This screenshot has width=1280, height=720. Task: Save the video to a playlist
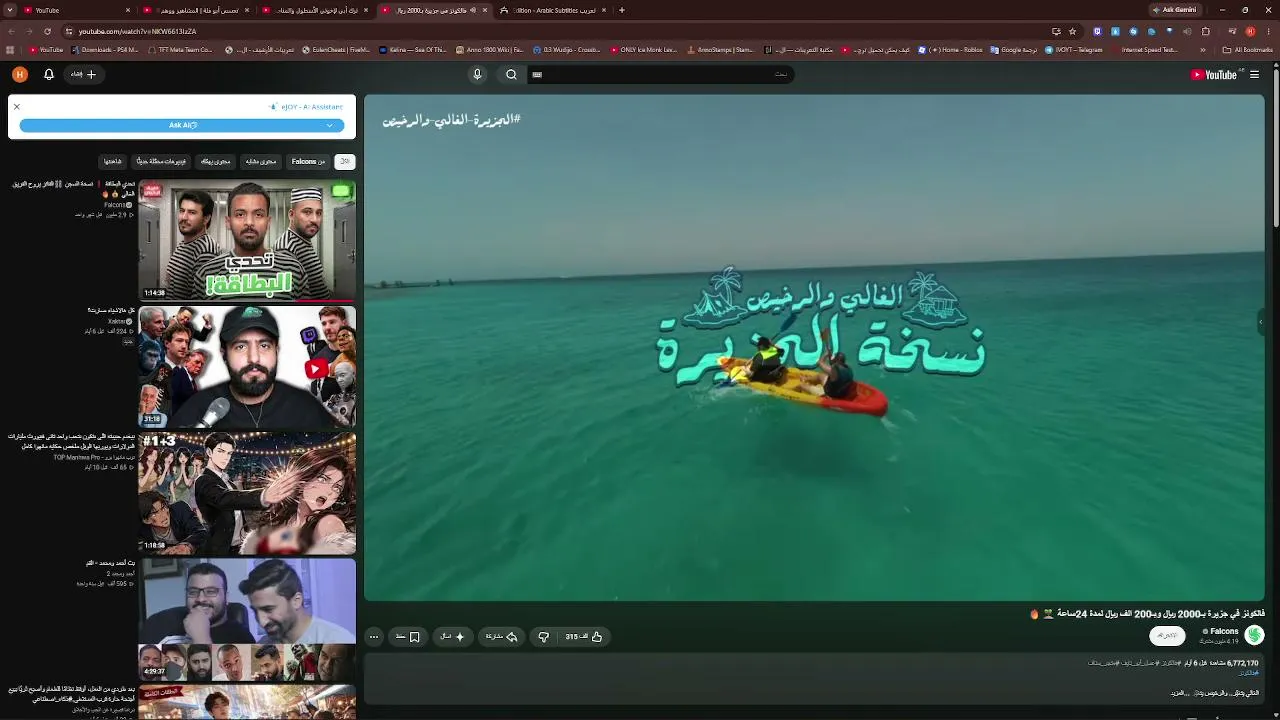pyautogui.click(x=407, y=636)
